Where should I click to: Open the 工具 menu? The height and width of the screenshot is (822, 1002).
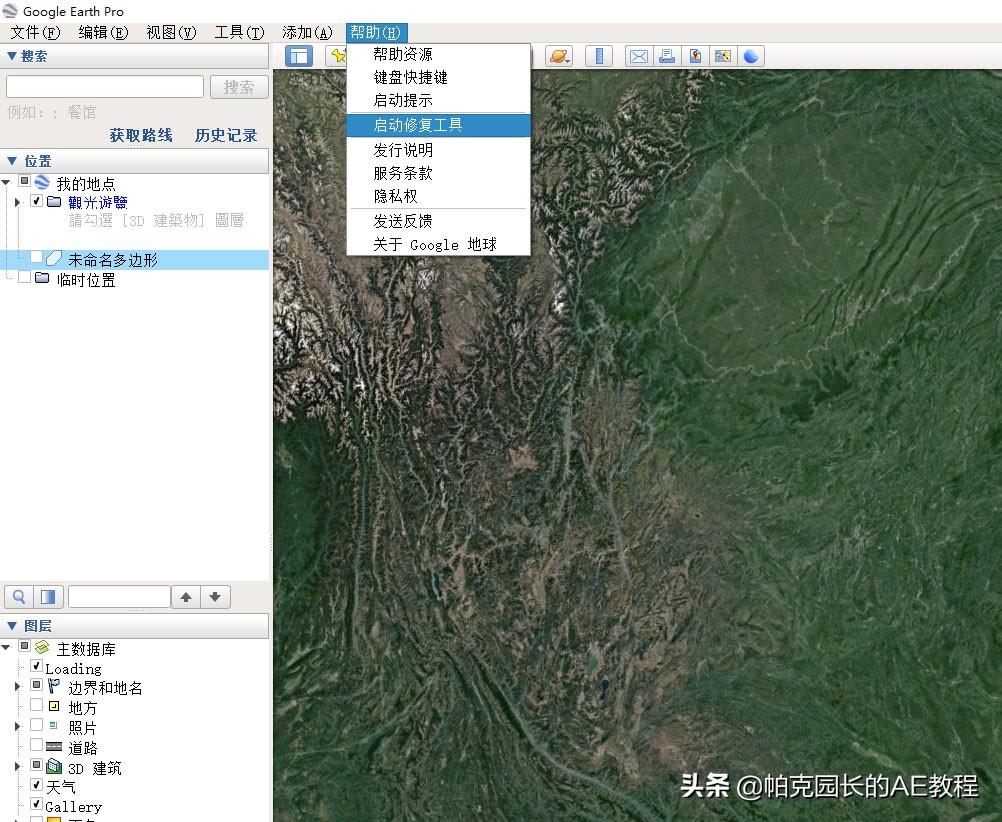point(238,31)
